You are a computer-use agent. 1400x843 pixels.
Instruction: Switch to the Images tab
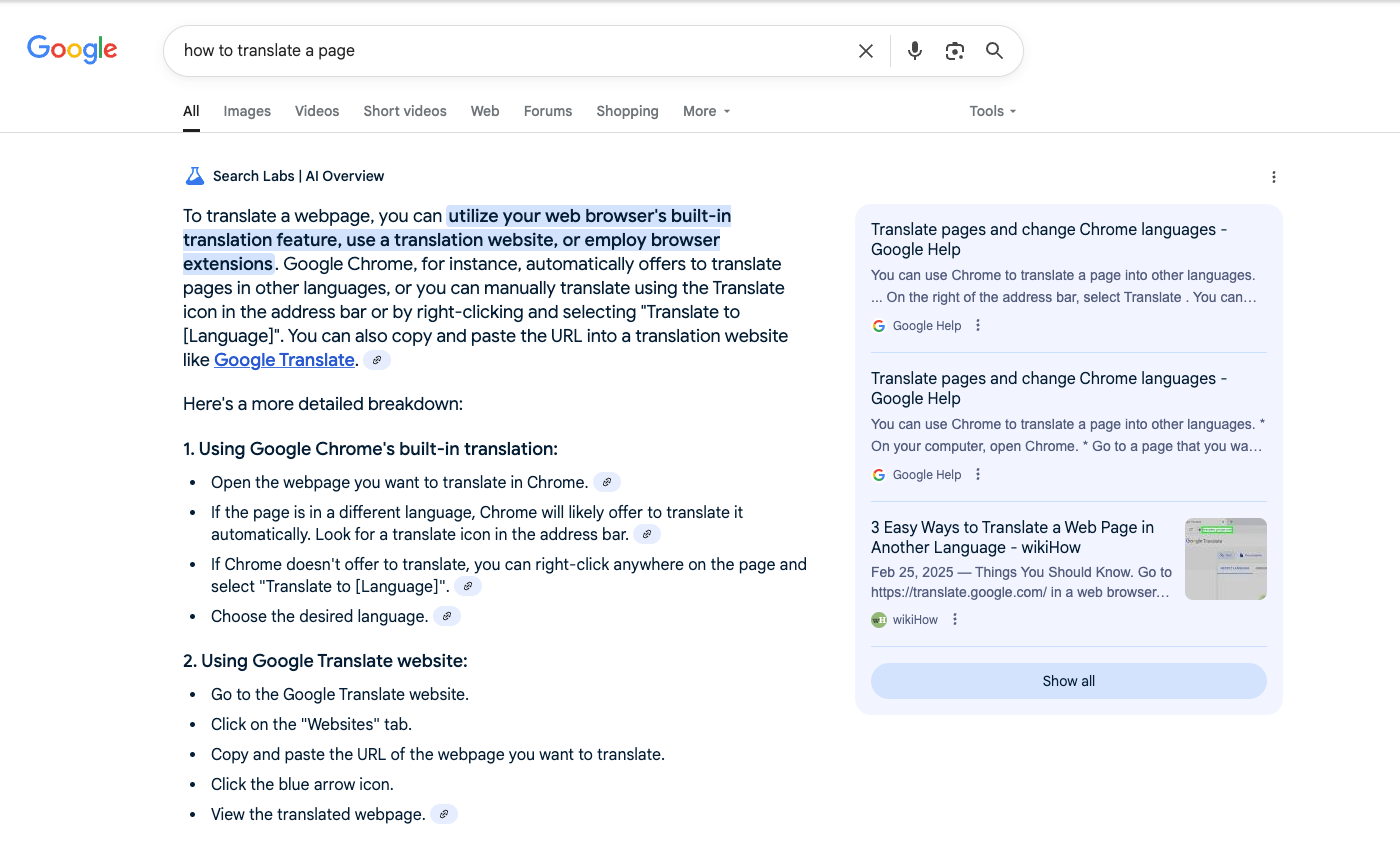tap(247, 111)
